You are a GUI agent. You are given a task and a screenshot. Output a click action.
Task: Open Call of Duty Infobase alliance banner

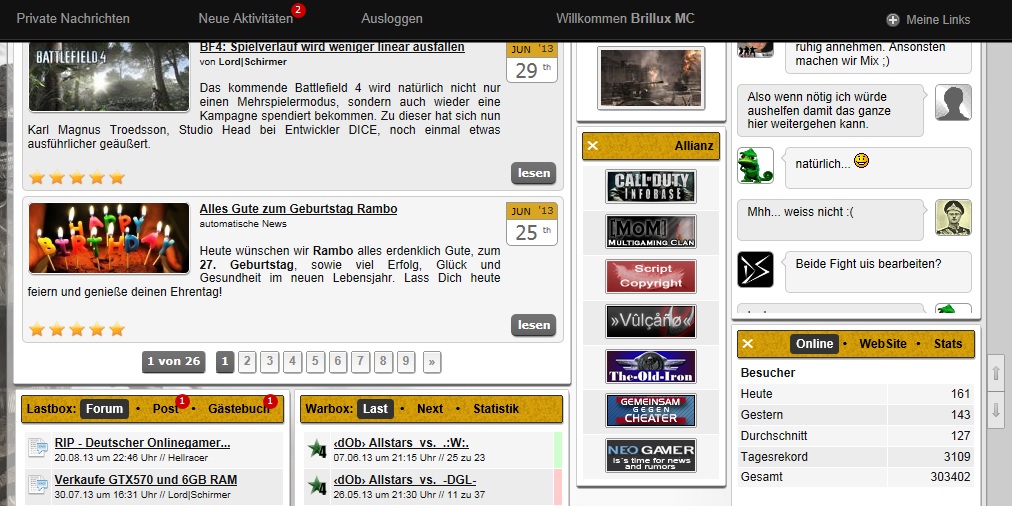[x=651, y=187]
